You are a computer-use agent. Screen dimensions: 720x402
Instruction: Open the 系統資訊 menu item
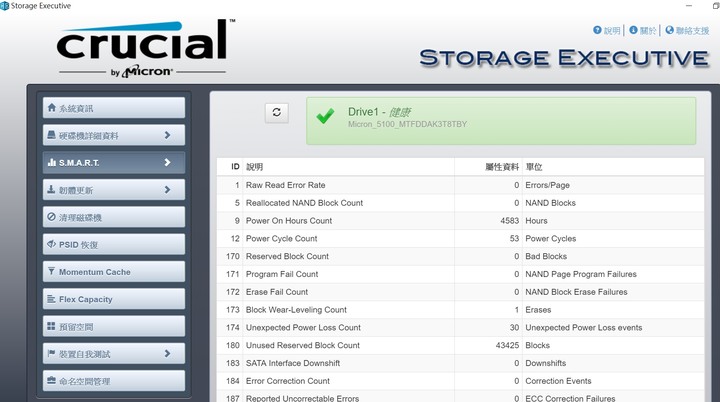coord(114,108)
